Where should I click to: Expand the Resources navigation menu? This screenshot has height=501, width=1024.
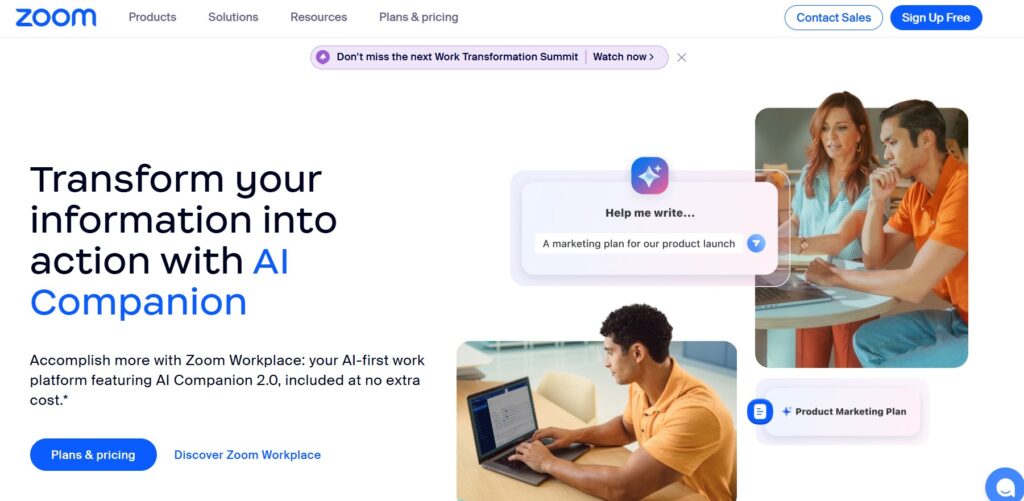[319, 18]
